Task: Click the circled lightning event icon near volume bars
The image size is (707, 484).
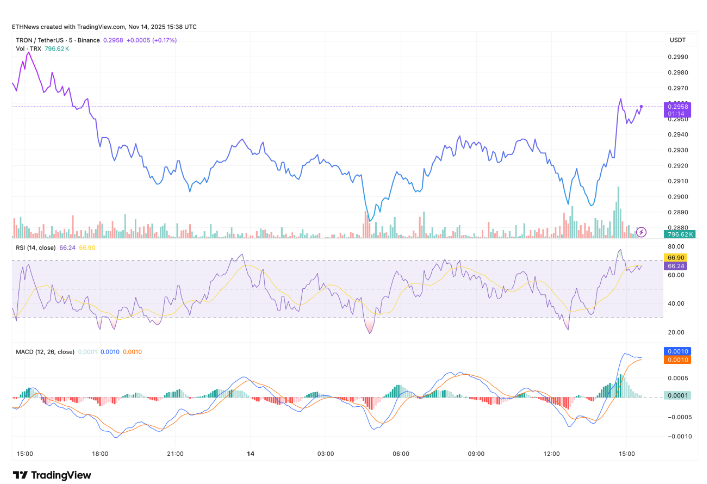Action: coord(640,231)
